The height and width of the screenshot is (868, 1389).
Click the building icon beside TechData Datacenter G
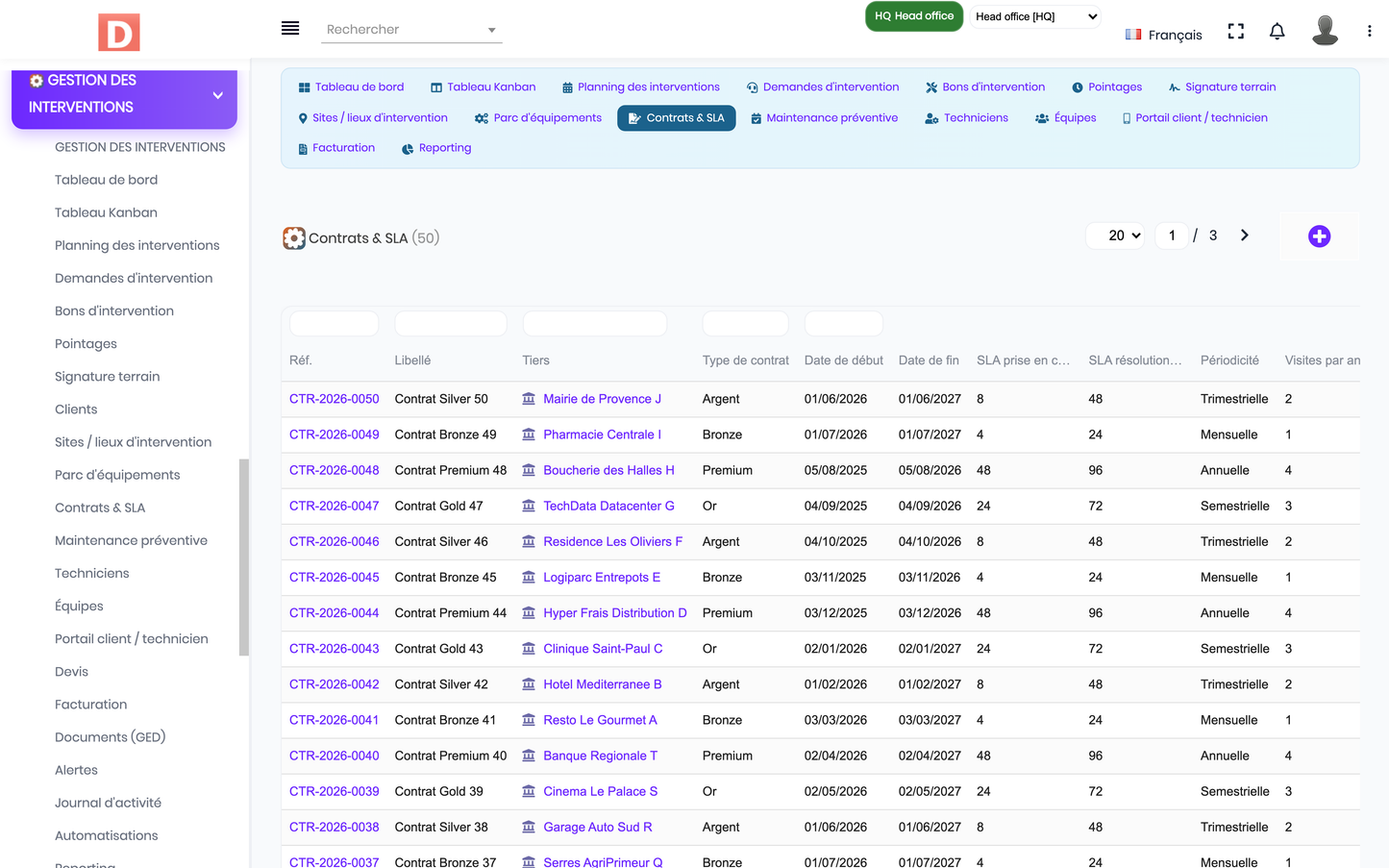coord(529,505)
